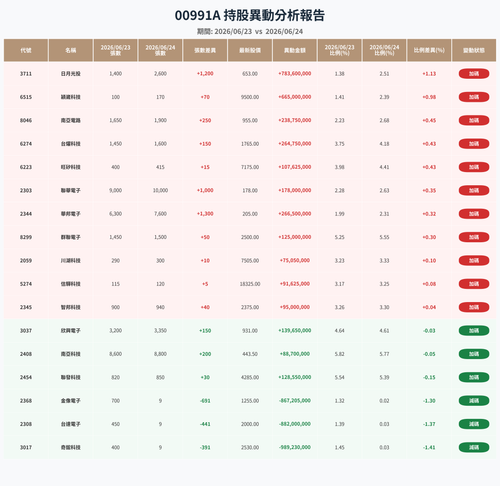Screen dimensions: 500x486
Task: Click the share difference -441
Action: coord(205,424)
